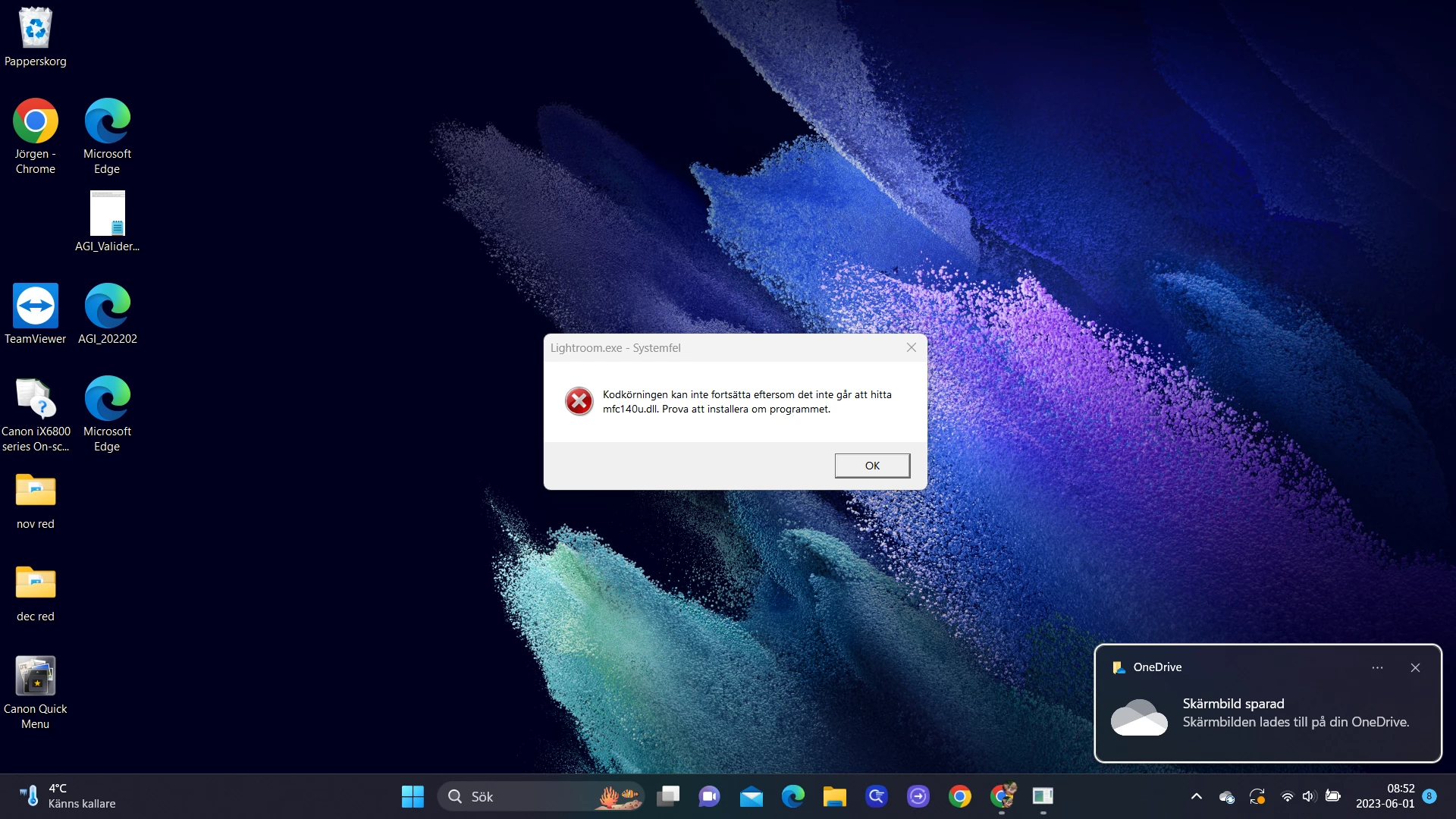Select the TeamViewer desktop icon

[35, 306]
